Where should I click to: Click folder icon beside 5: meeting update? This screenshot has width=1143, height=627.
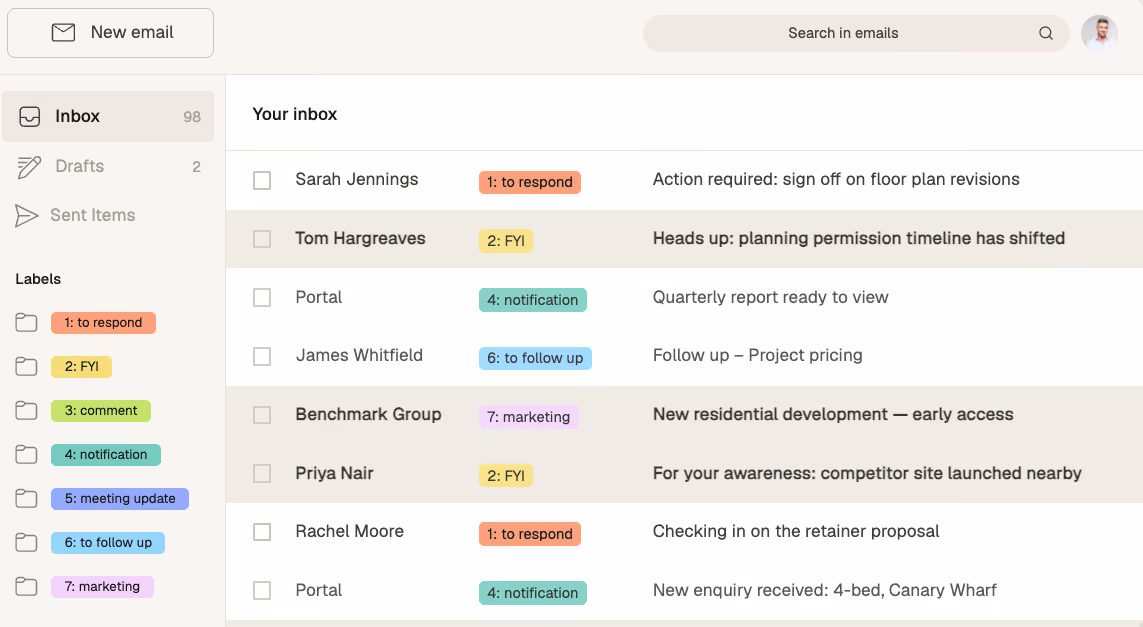pyautogui.click(x=26, y=499)
